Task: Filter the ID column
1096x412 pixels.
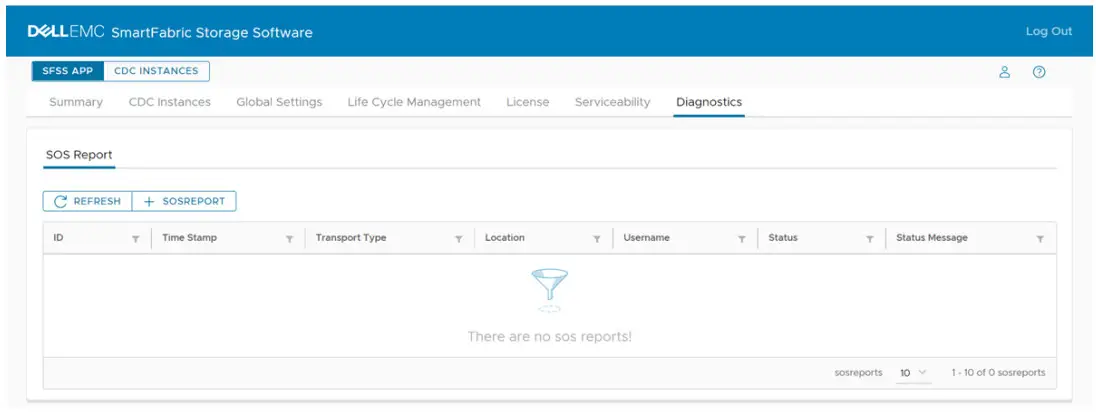Action: pos(136,239)
